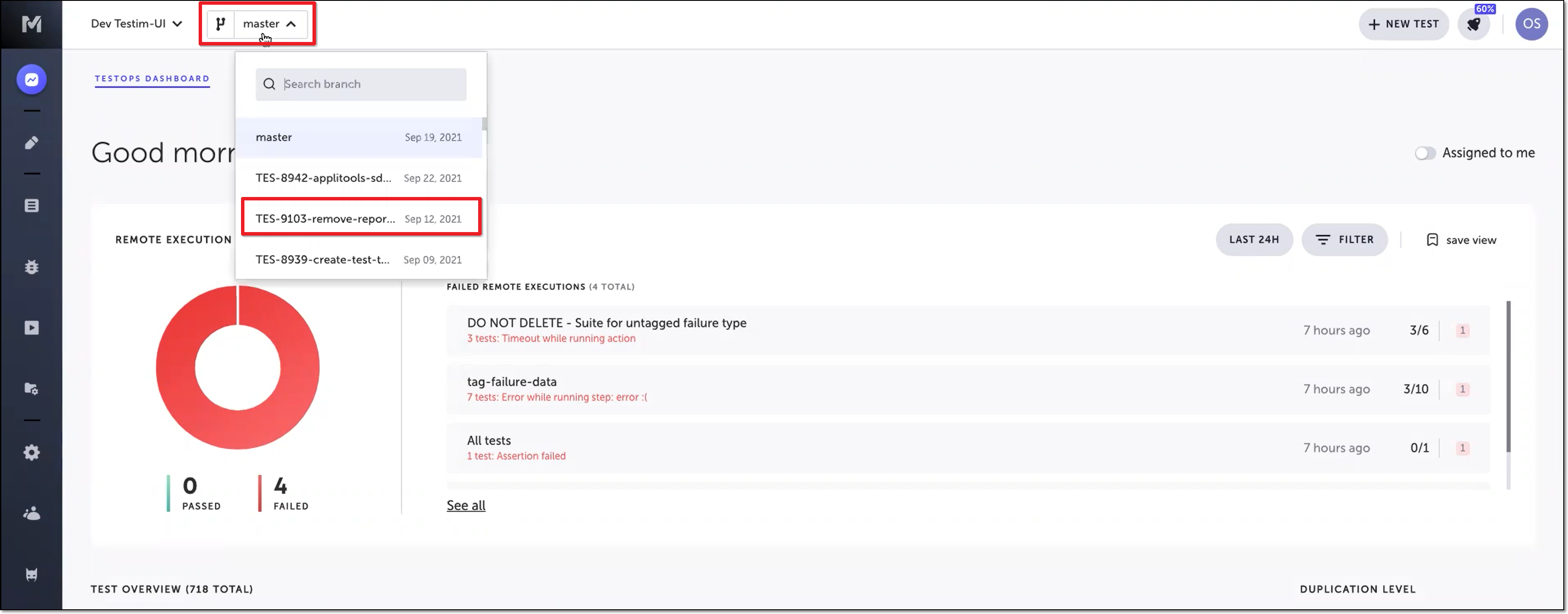
Task: Click the team users icon in sidebar
Action: tap(32, 513)
